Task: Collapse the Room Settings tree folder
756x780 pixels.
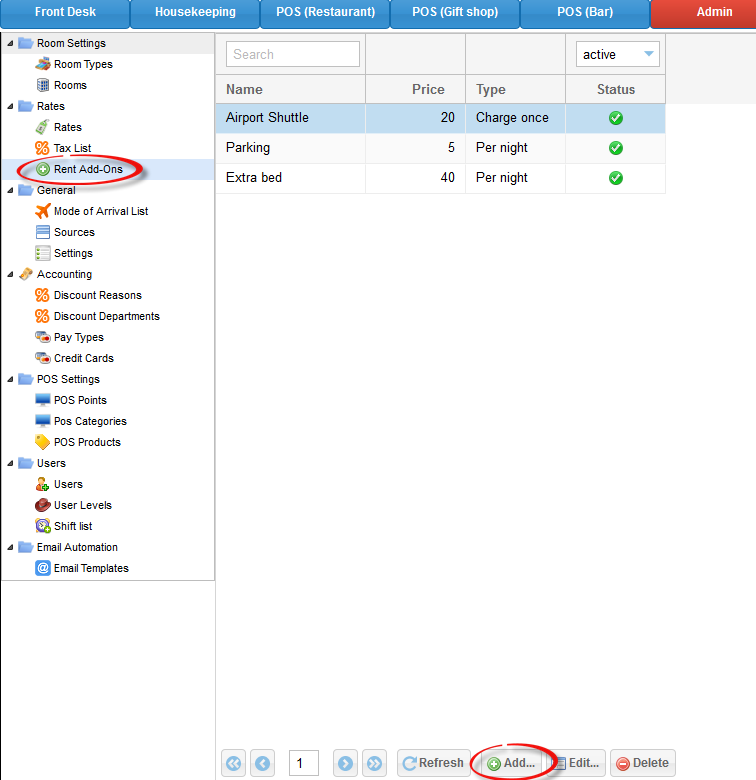Action: [x=11, y=43]
